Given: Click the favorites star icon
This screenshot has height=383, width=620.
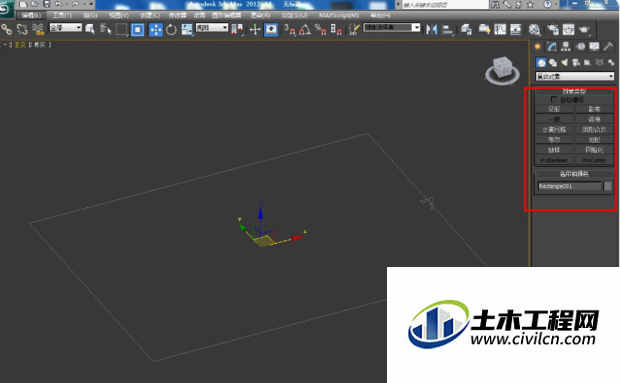Looking at the screenshot, I should 530,4.
